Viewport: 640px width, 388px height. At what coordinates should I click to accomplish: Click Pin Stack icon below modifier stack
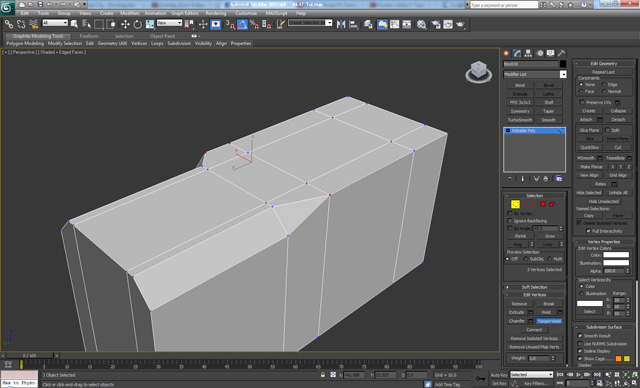(x=509, y=179)
